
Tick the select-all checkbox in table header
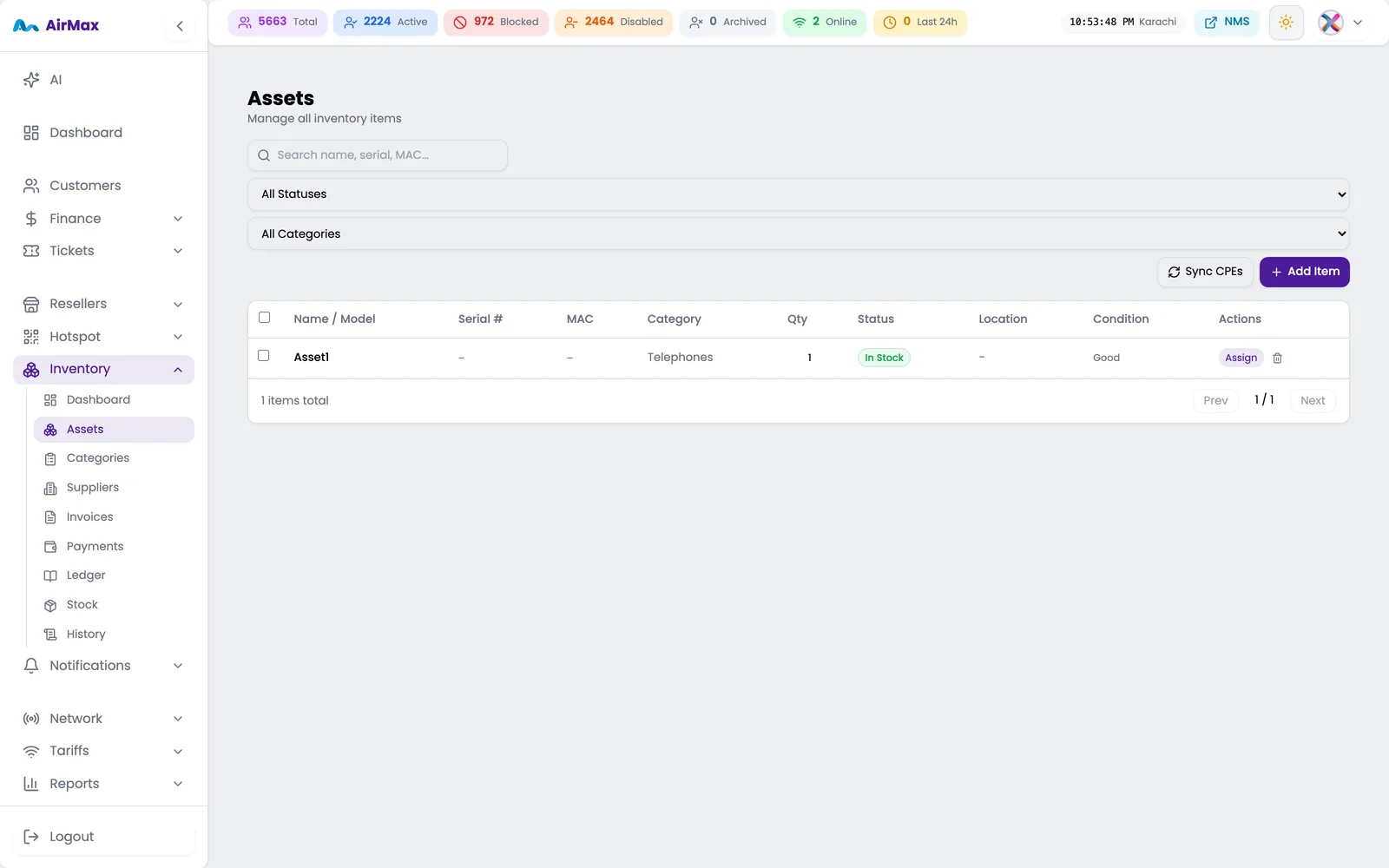point(265,318)
